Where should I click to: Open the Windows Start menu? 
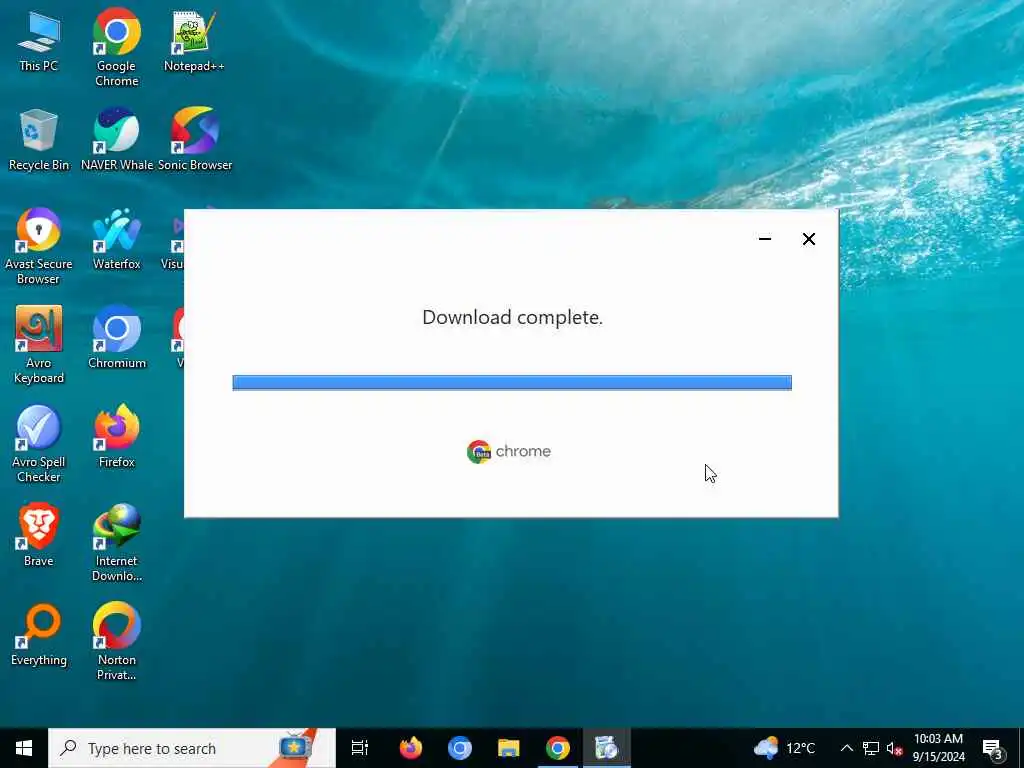click(24, 748)
